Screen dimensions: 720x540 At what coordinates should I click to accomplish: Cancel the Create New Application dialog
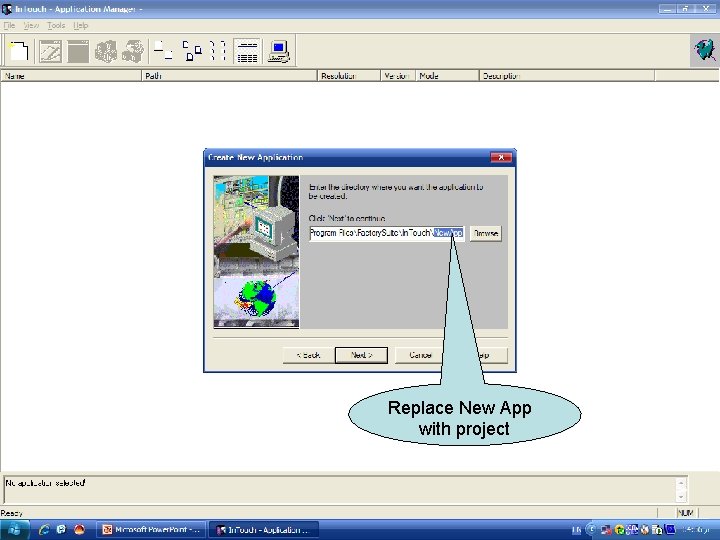420,355
